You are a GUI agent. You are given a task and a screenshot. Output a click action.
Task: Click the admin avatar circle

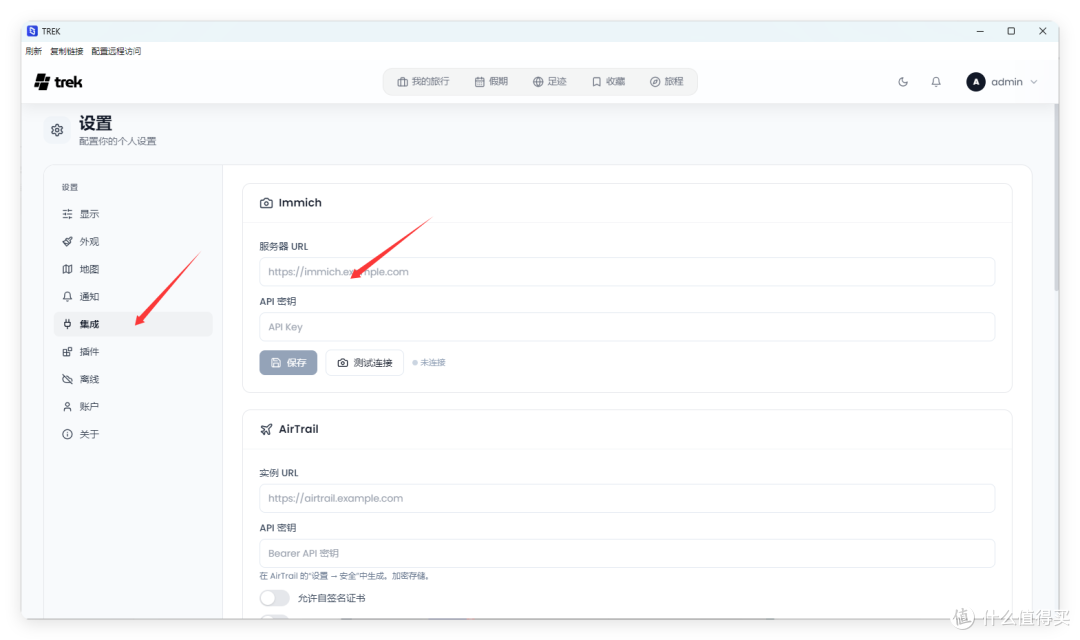[x=975, y=82]
